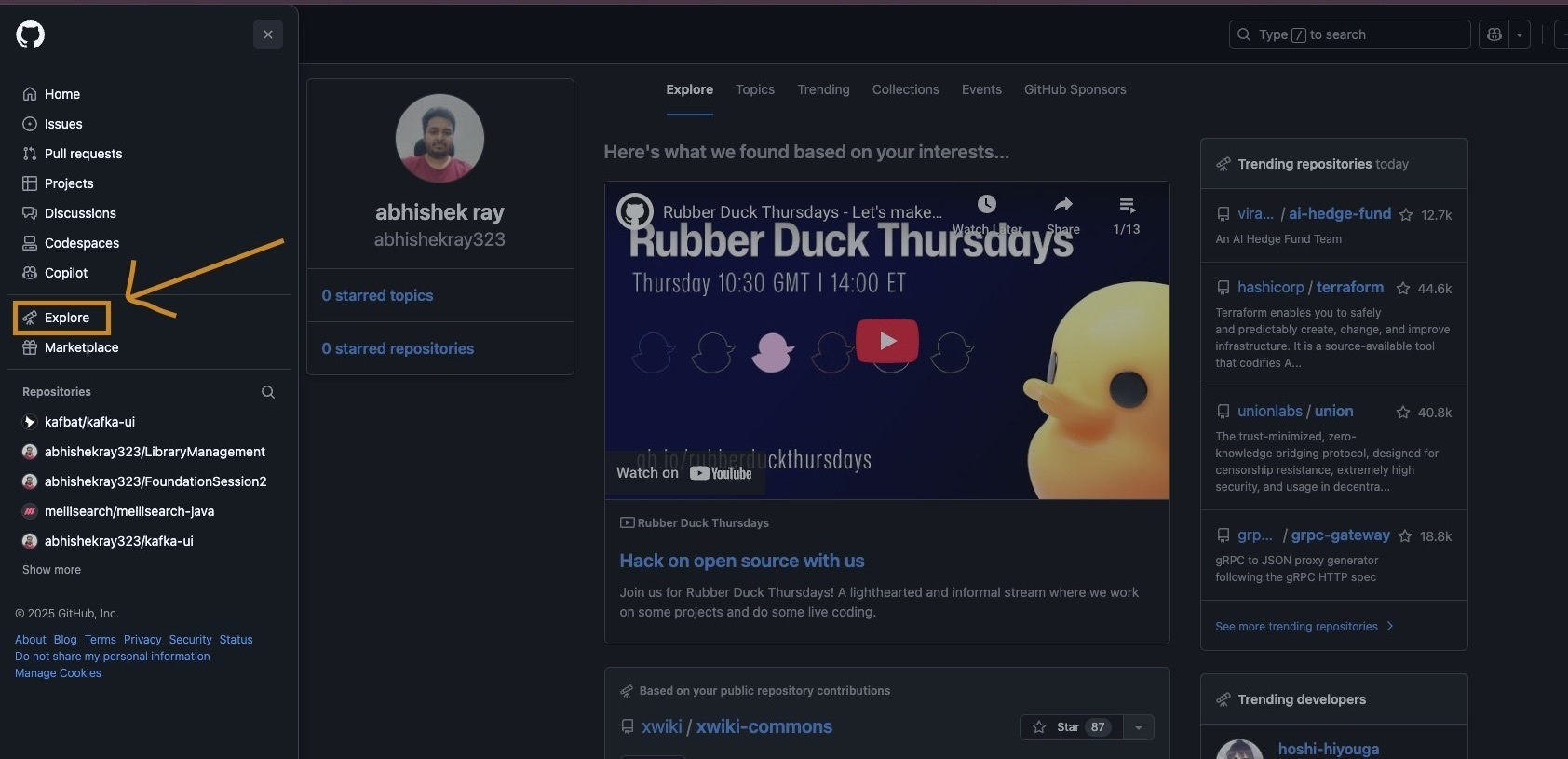The height and width of the screenshot is (759, 1568).
Task: Switch to the Events tab
Action: [981, 89]
